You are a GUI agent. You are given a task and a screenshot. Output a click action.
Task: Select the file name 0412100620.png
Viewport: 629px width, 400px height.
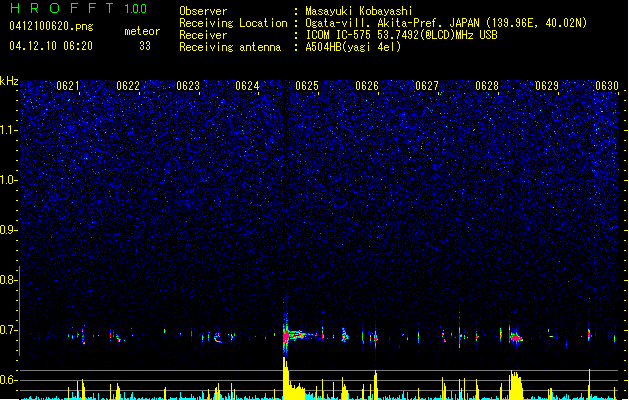(x=51, y=26)
